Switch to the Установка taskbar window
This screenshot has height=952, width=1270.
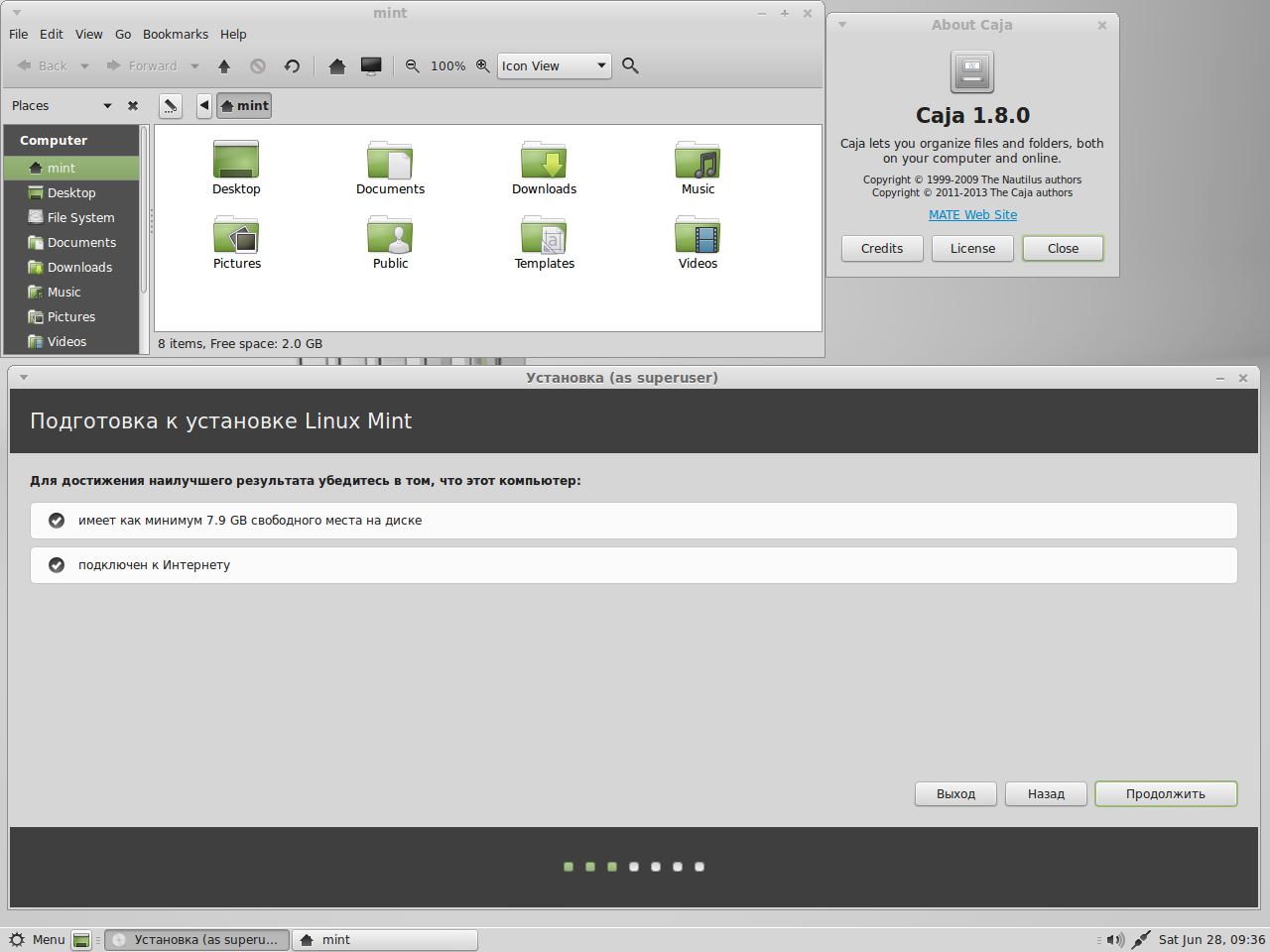(x=197, y=940)
